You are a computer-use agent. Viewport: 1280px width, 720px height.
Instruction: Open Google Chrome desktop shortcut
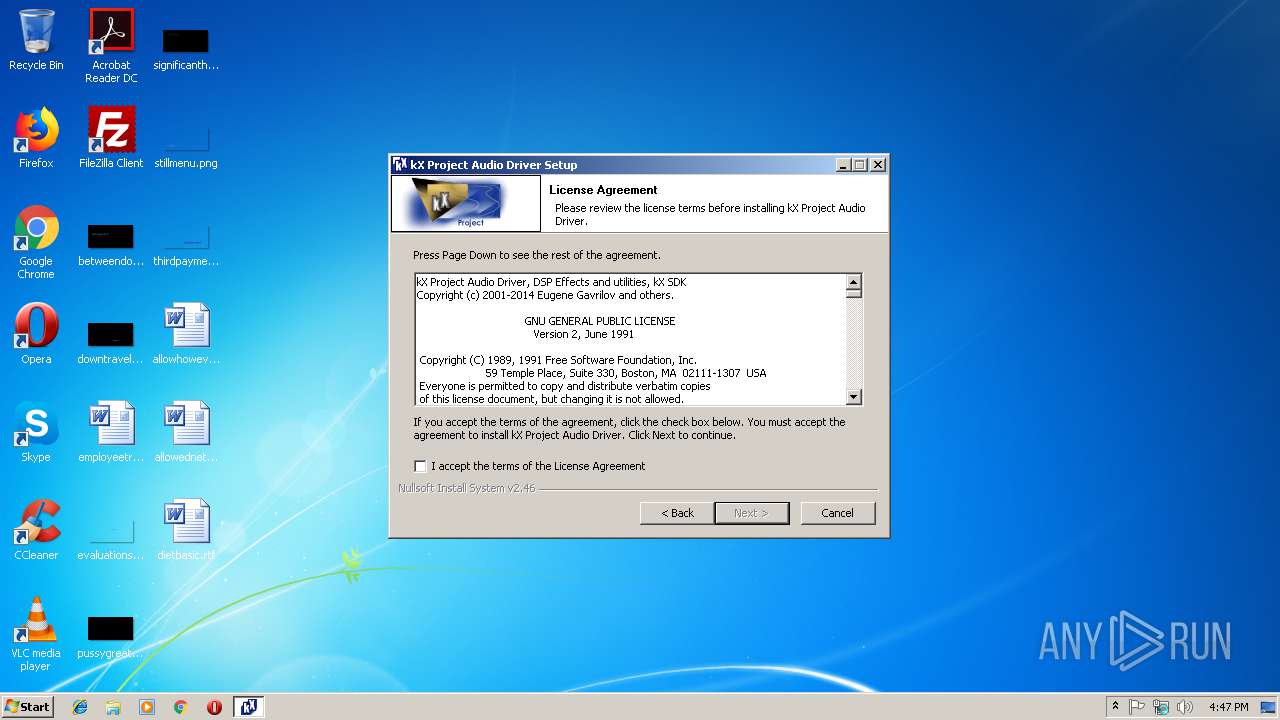[x=36, y=243]
